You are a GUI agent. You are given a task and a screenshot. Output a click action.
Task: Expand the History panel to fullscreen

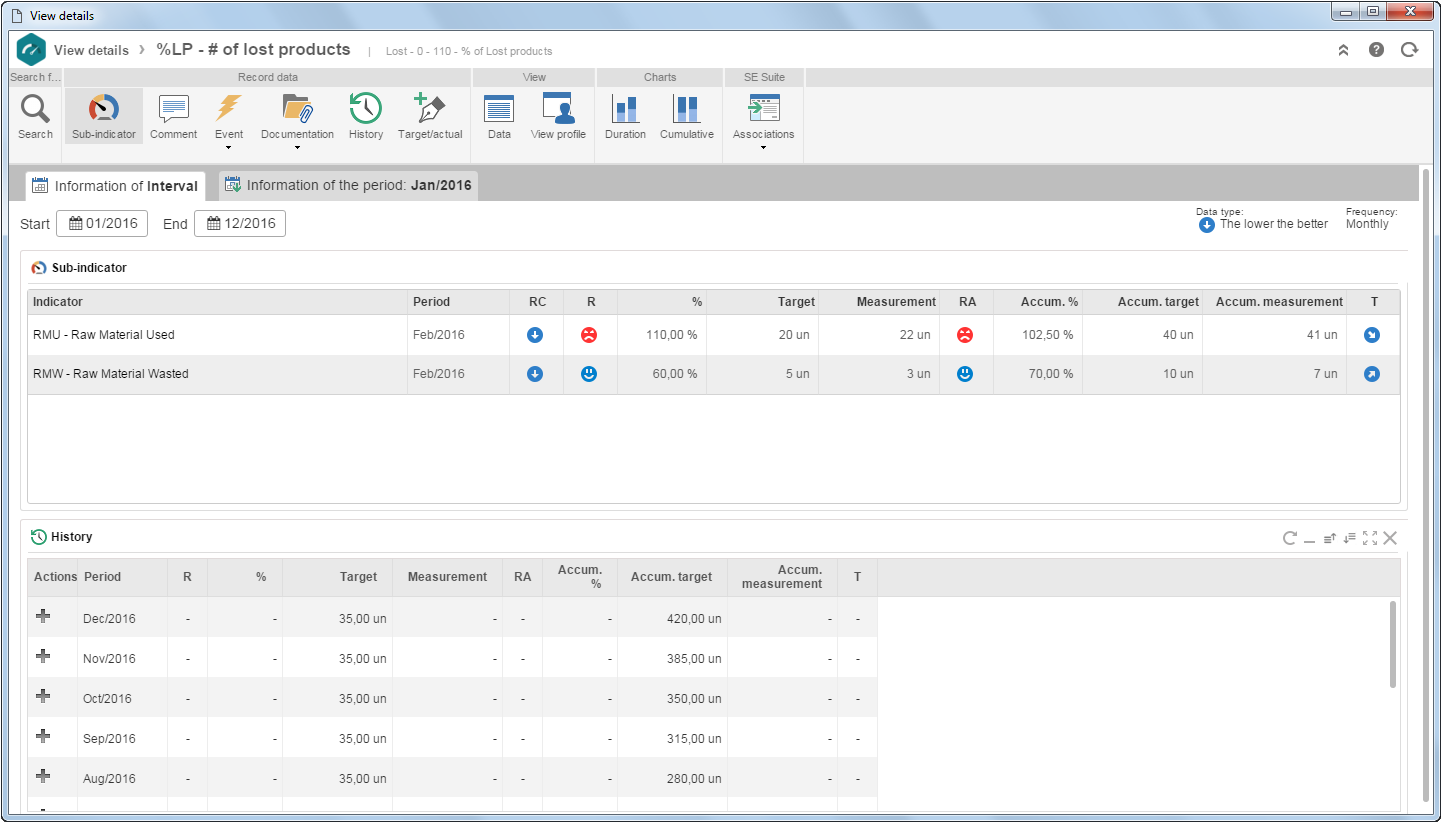coord(1370,538)
